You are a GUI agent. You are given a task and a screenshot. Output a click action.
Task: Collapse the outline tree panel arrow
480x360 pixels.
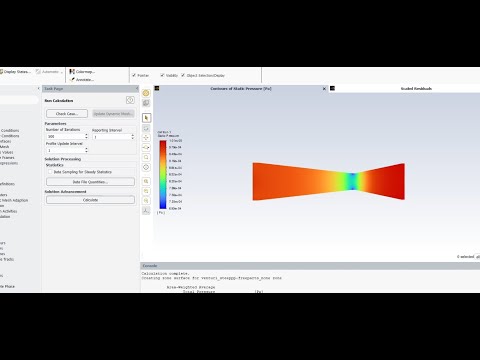(x=38, y=89)
